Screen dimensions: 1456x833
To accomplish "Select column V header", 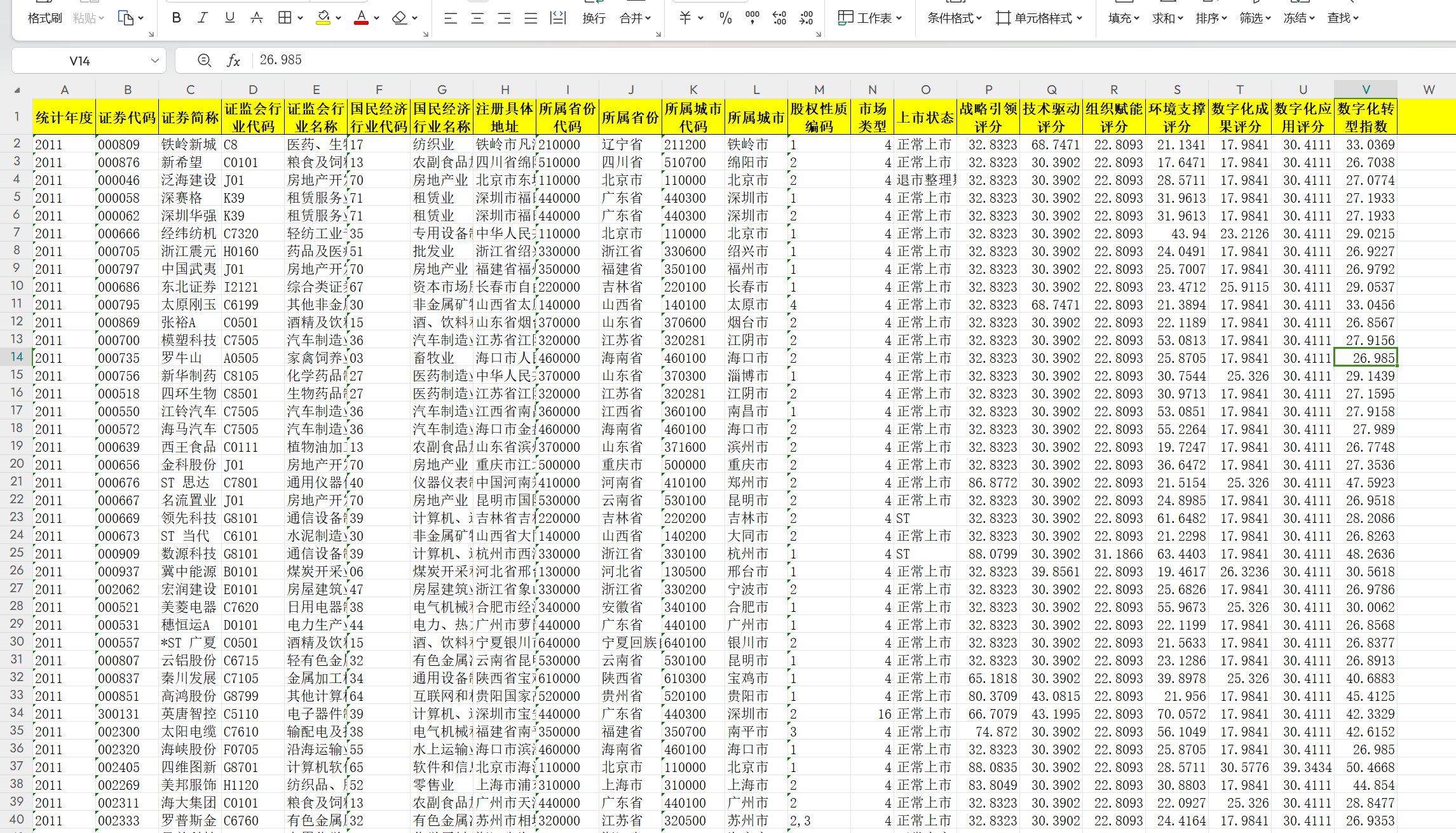I will point(1365,90).
